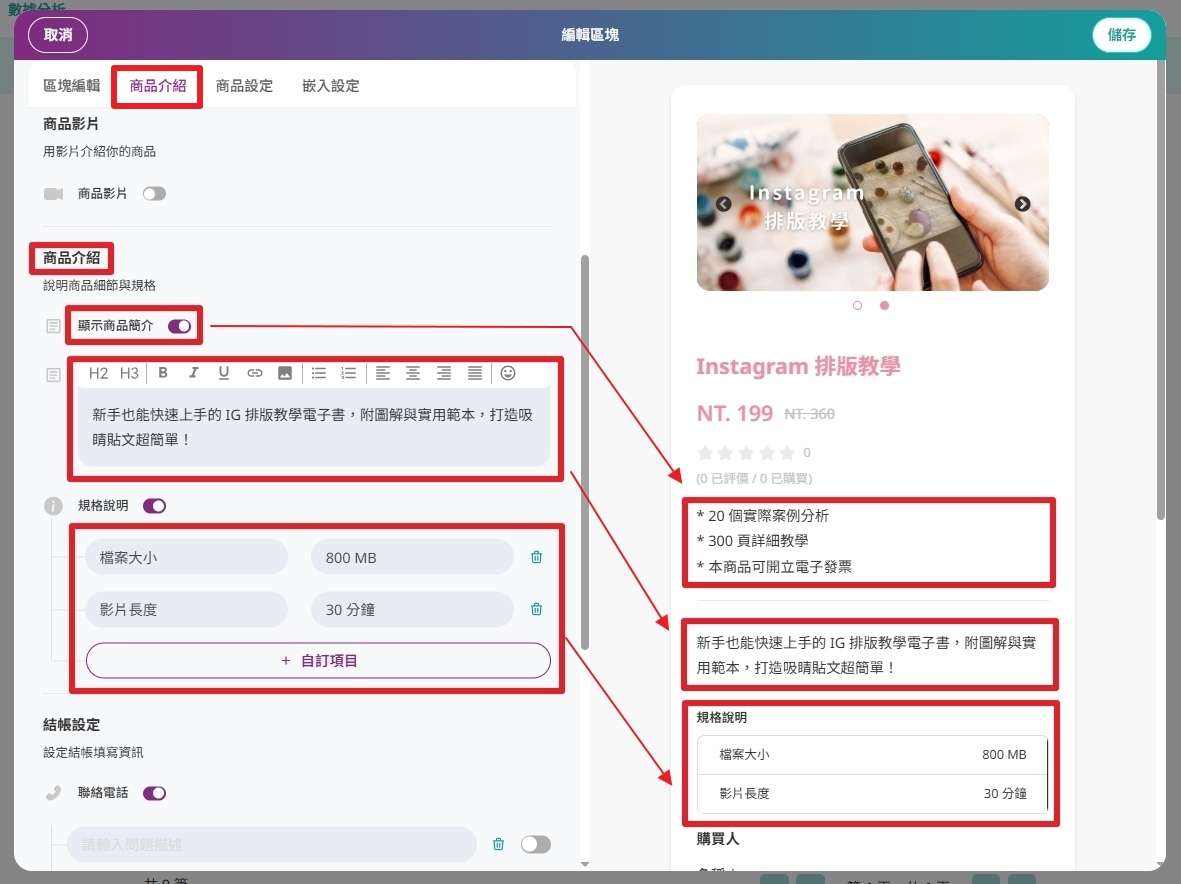Screen dimensions: 1181x884
Task: Align editor text to the left
Action: coord(383,373)
